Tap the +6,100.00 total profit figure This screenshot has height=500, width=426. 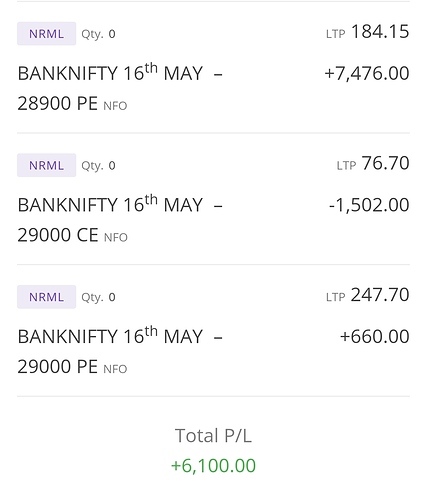tap(213, 466)
